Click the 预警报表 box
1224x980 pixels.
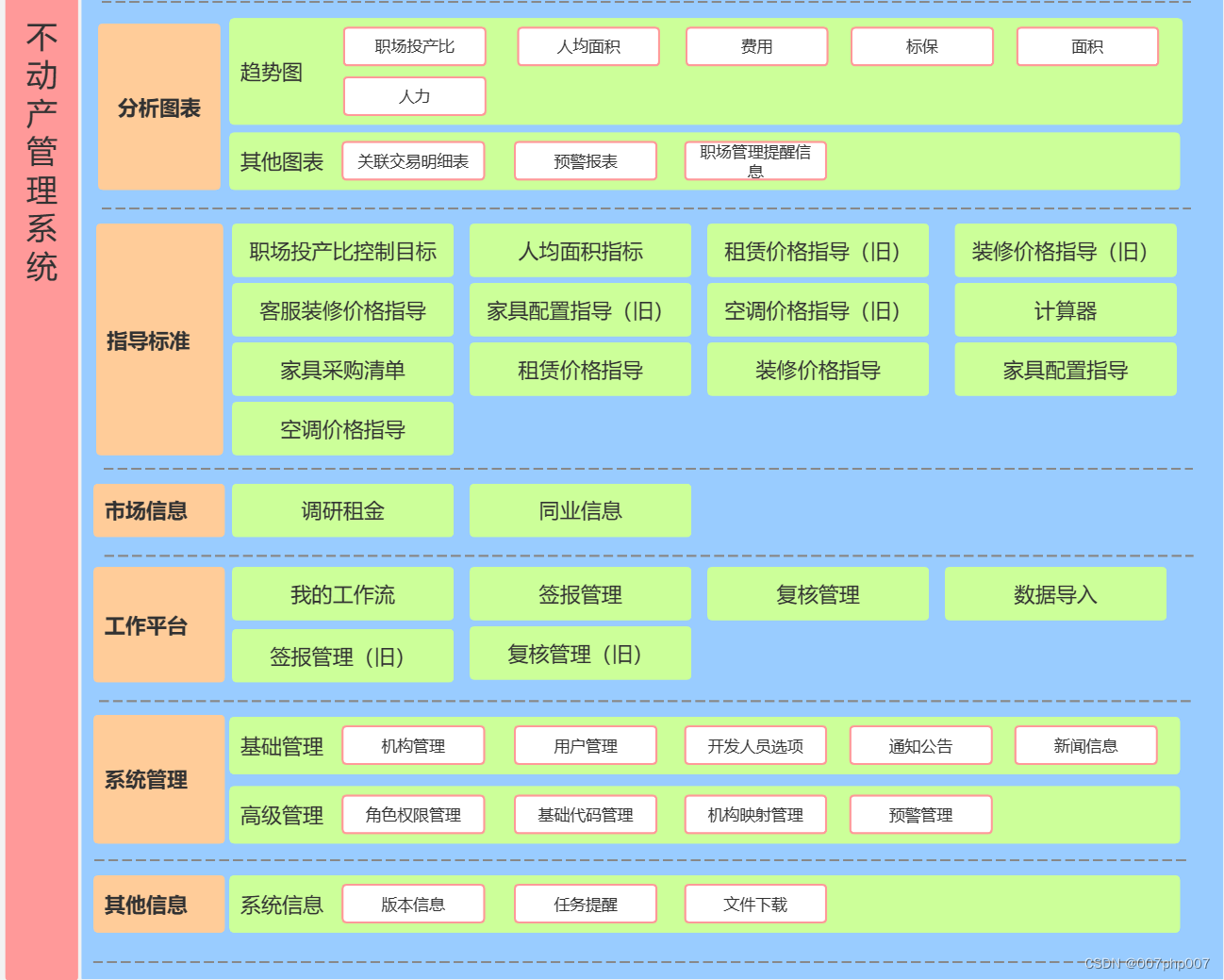(x=586, y=161)
